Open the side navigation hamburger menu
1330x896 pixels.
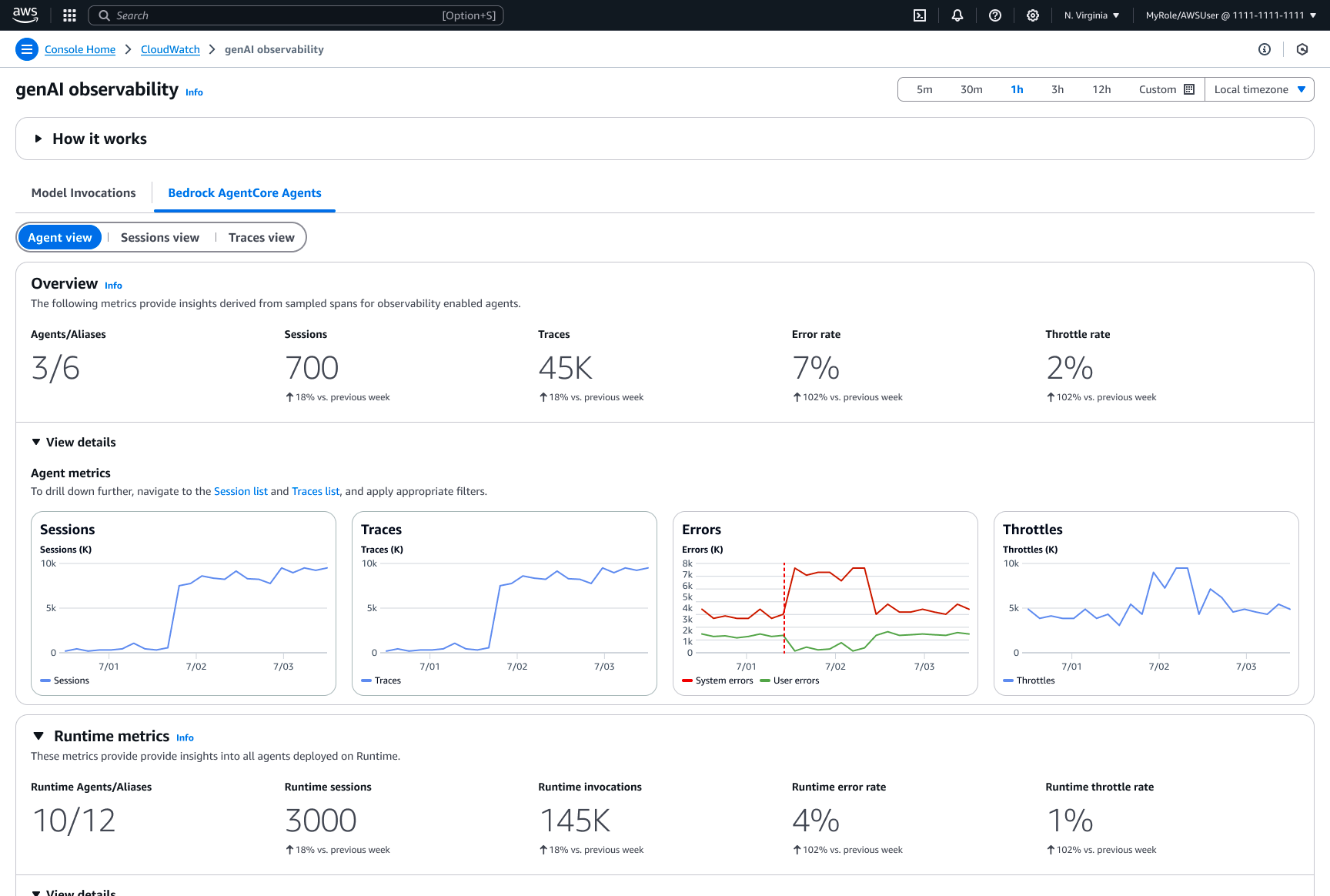pyautogui.click(x=27, y=49)
